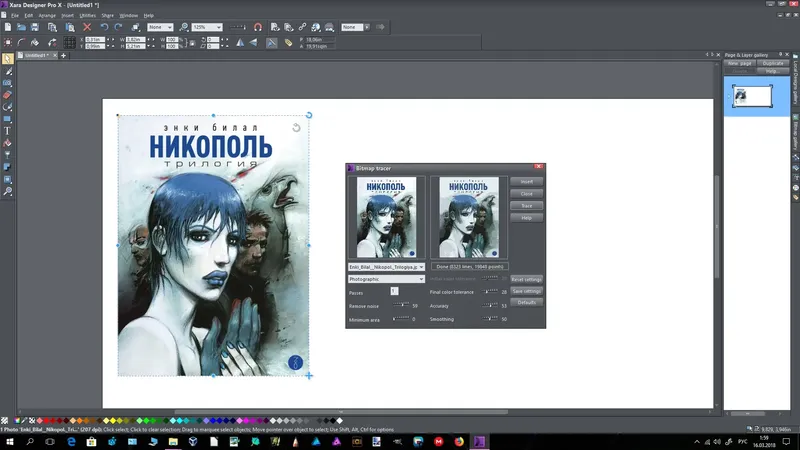Activate the Zoom magnifier tool
The width and height of the screenshot is (800, 450).
pos(7,190)
